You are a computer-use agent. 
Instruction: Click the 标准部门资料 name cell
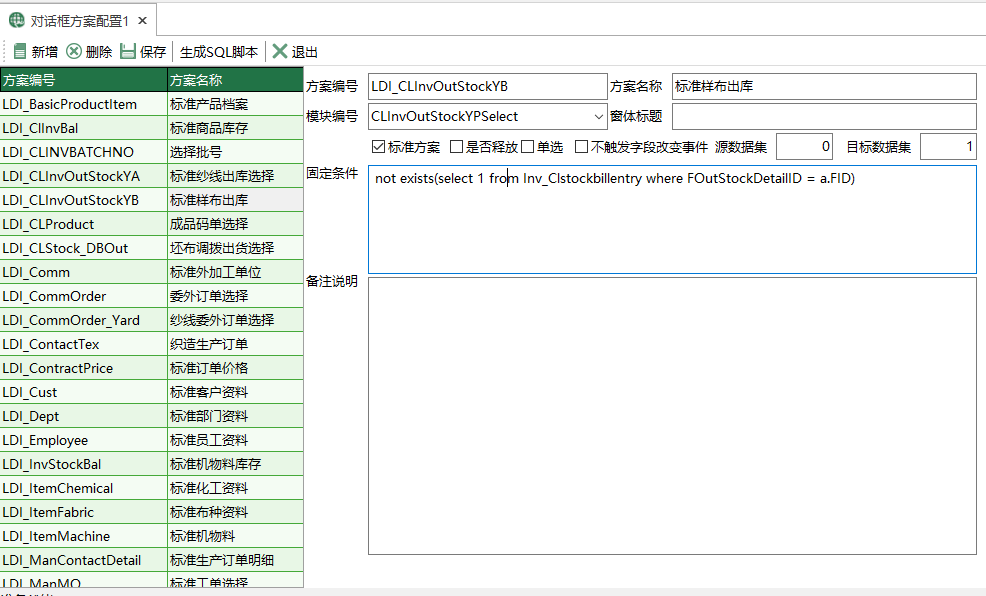pos(235,416)
